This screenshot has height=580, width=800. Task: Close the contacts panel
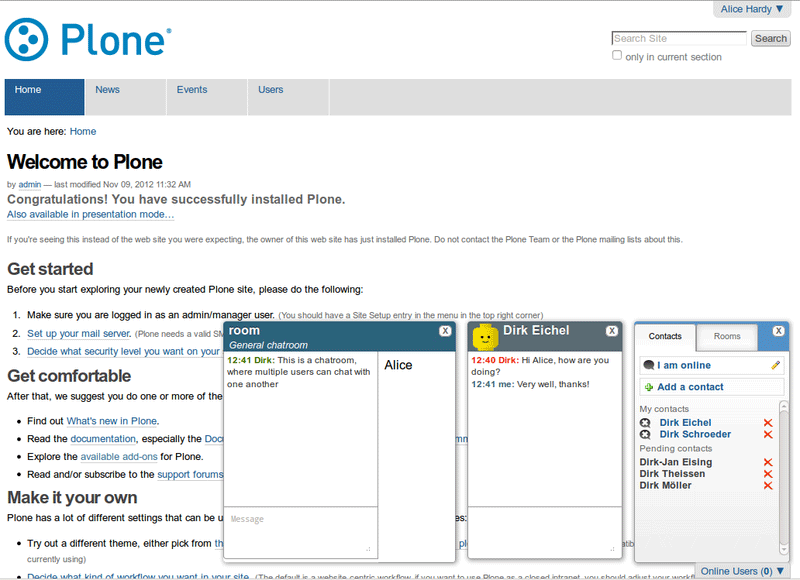778,331
